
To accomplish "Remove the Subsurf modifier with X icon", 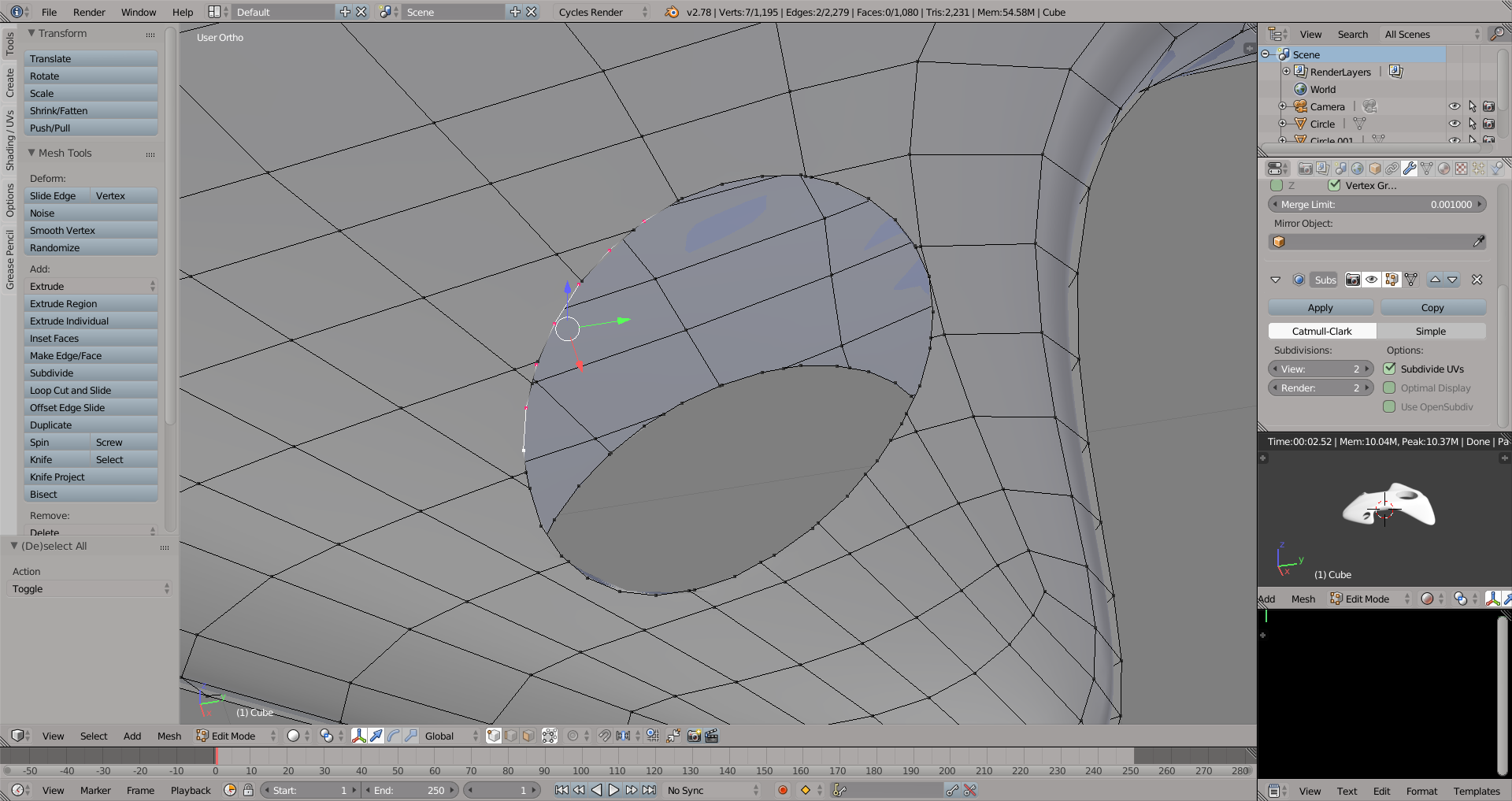I will point(1477,280).
